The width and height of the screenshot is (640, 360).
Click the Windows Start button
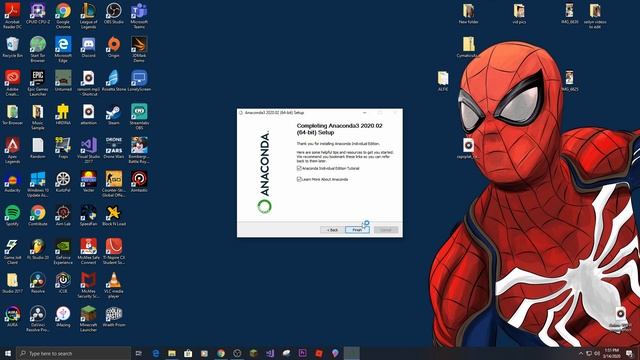point(7,353)
